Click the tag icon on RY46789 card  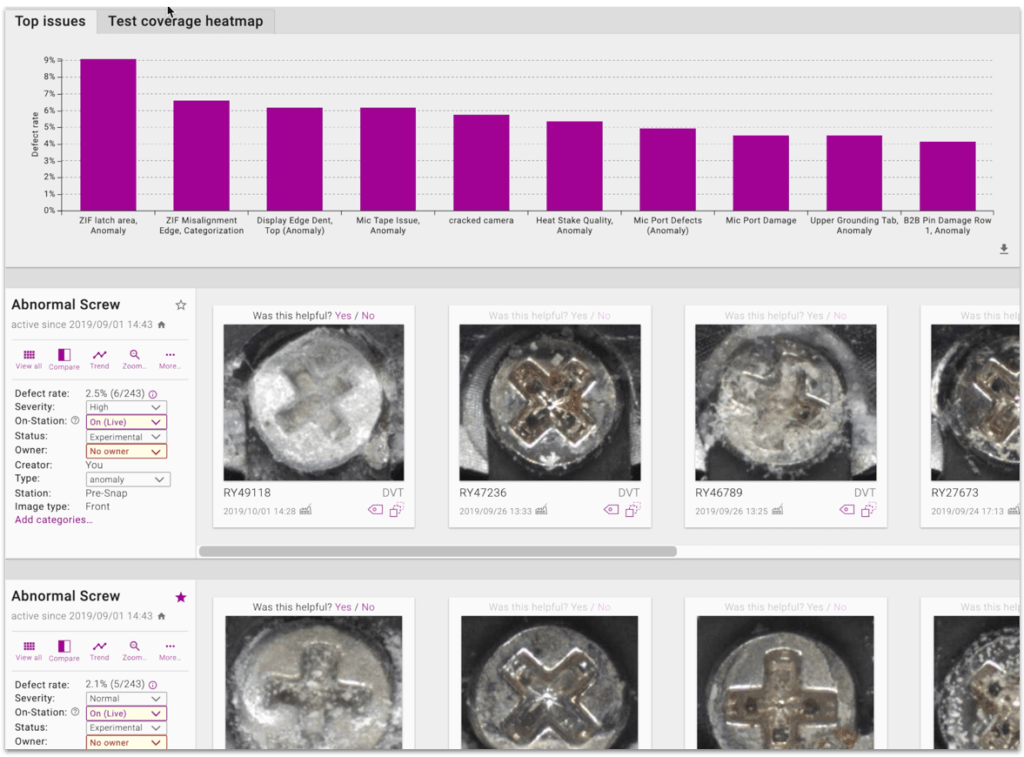[x=847, y=509]
